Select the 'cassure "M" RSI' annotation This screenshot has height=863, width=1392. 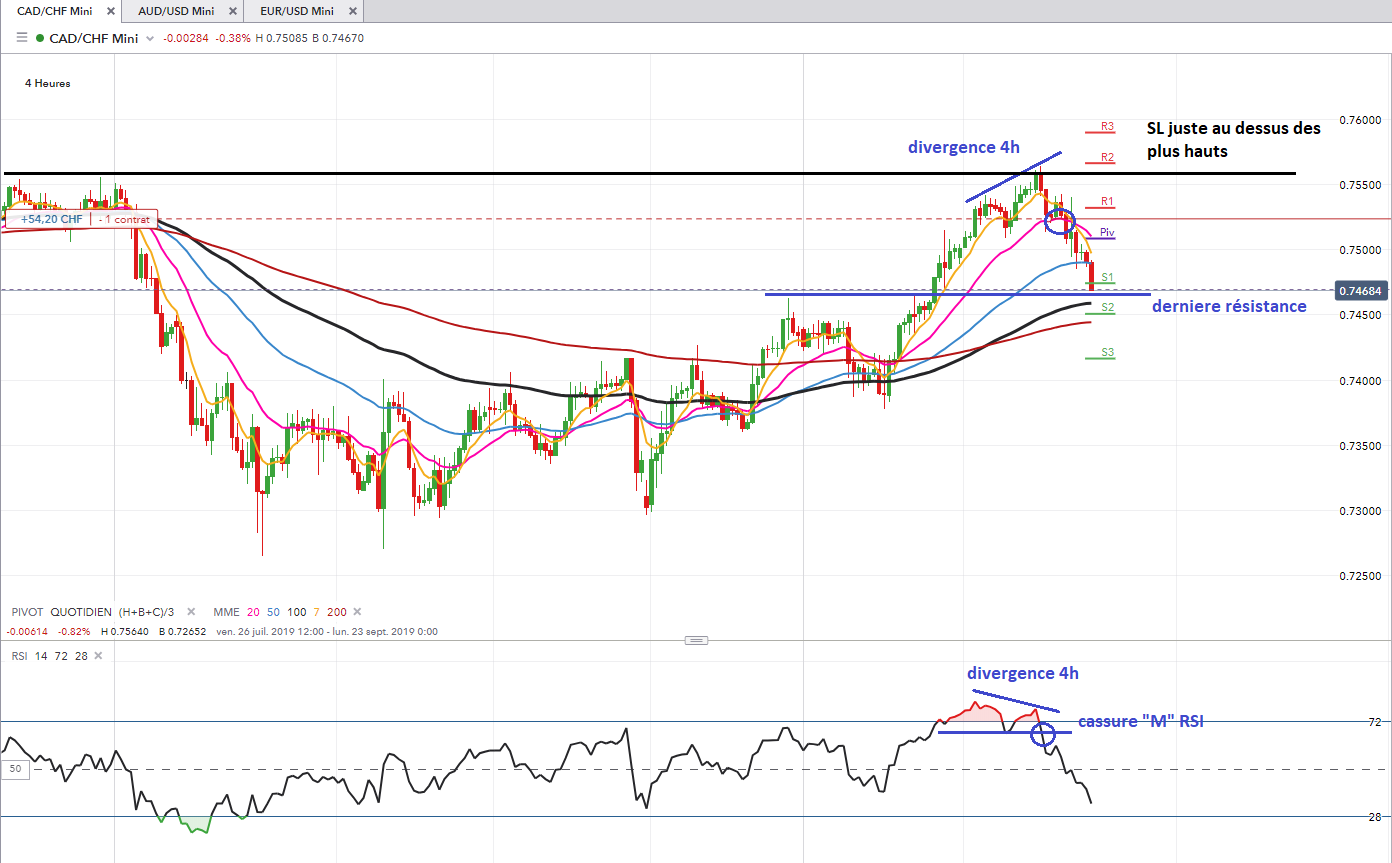1140,721
